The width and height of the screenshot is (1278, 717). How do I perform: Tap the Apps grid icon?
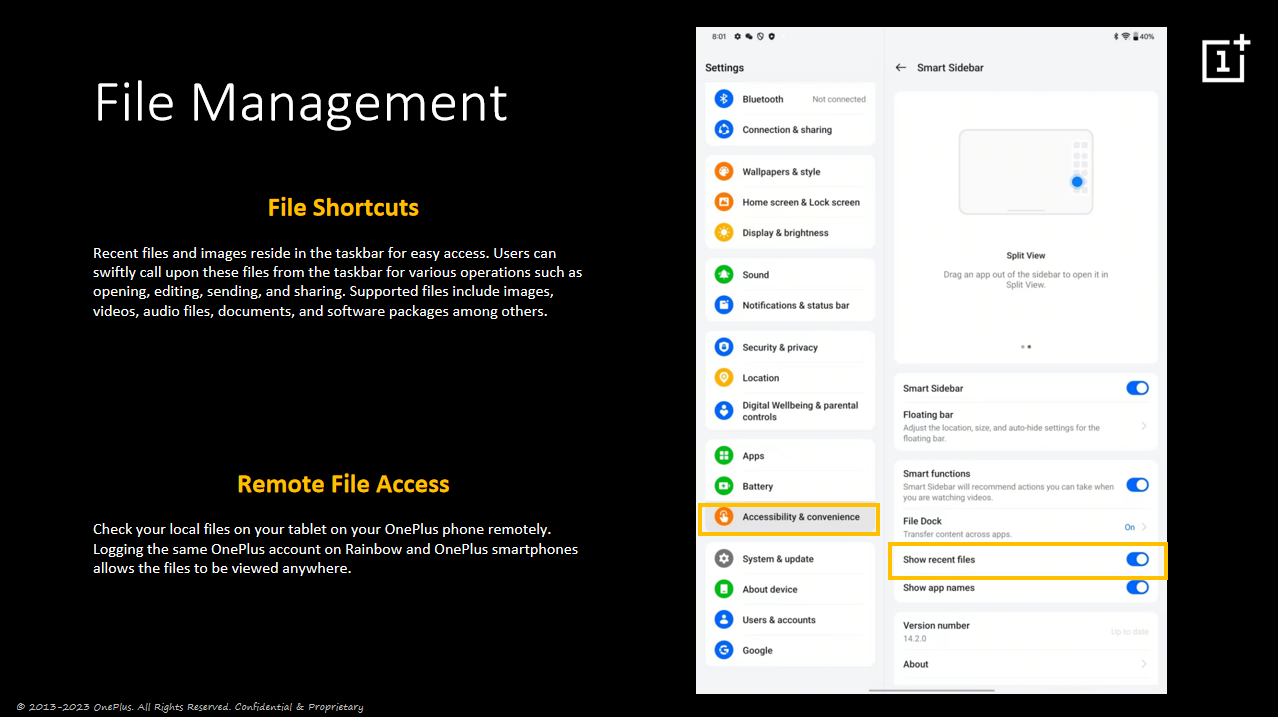point(724,456)
